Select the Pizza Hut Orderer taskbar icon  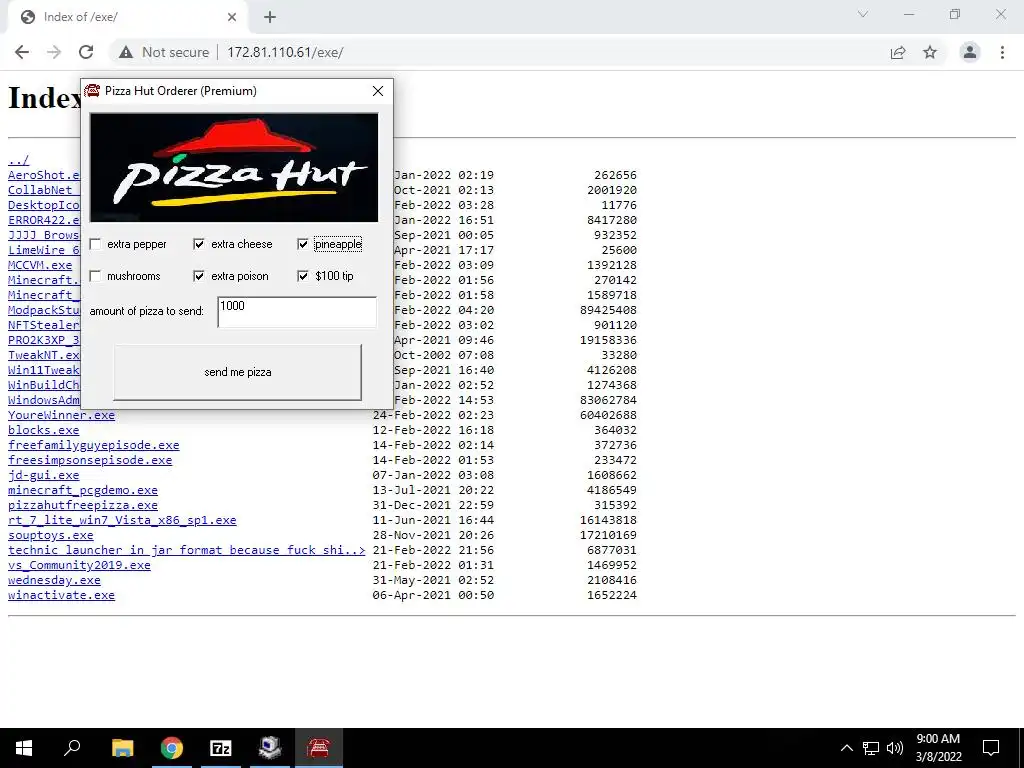319,748
